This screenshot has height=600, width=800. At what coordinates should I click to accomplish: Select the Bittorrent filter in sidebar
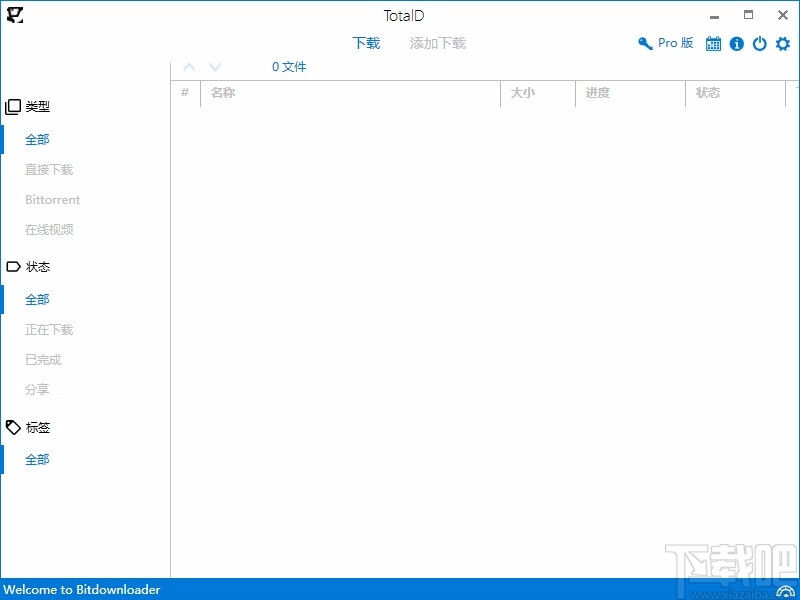(x=51, y=199)
